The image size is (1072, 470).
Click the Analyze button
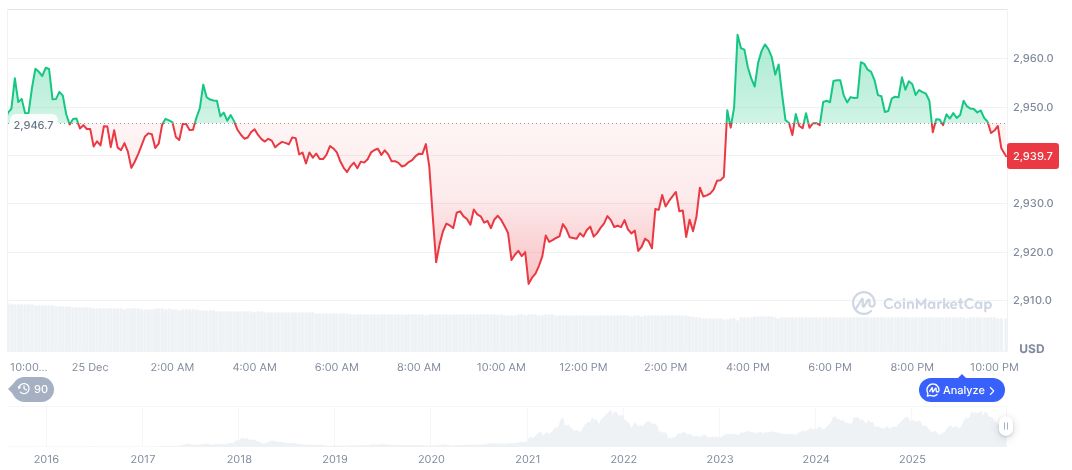point(961,390)
